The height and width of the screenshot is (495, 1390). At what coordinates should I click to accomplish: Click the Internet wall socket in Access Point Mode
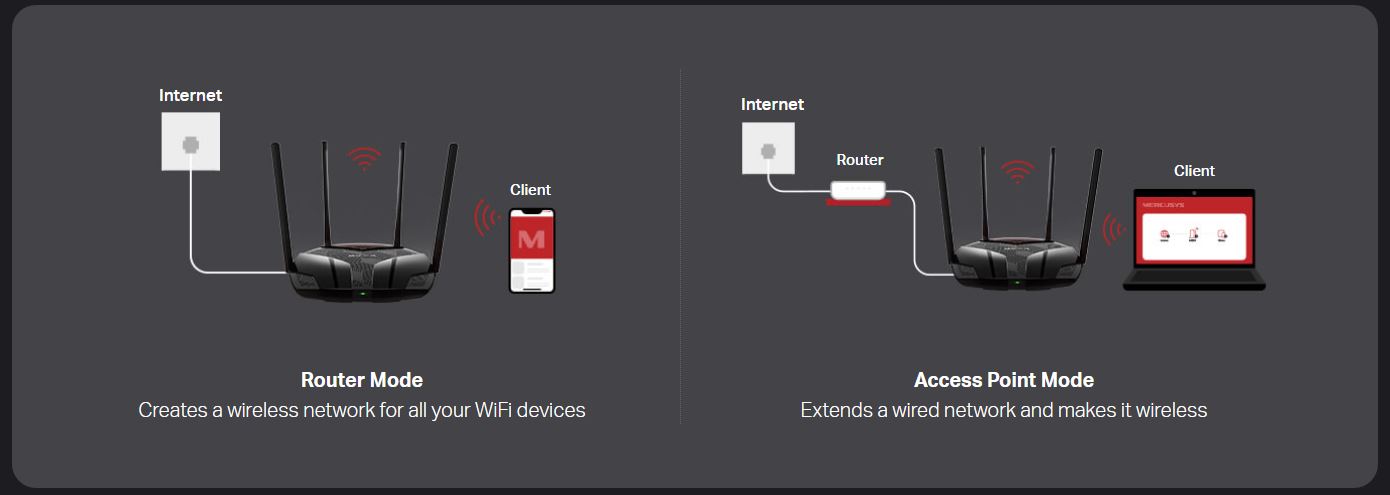click(x=768, y=148)
